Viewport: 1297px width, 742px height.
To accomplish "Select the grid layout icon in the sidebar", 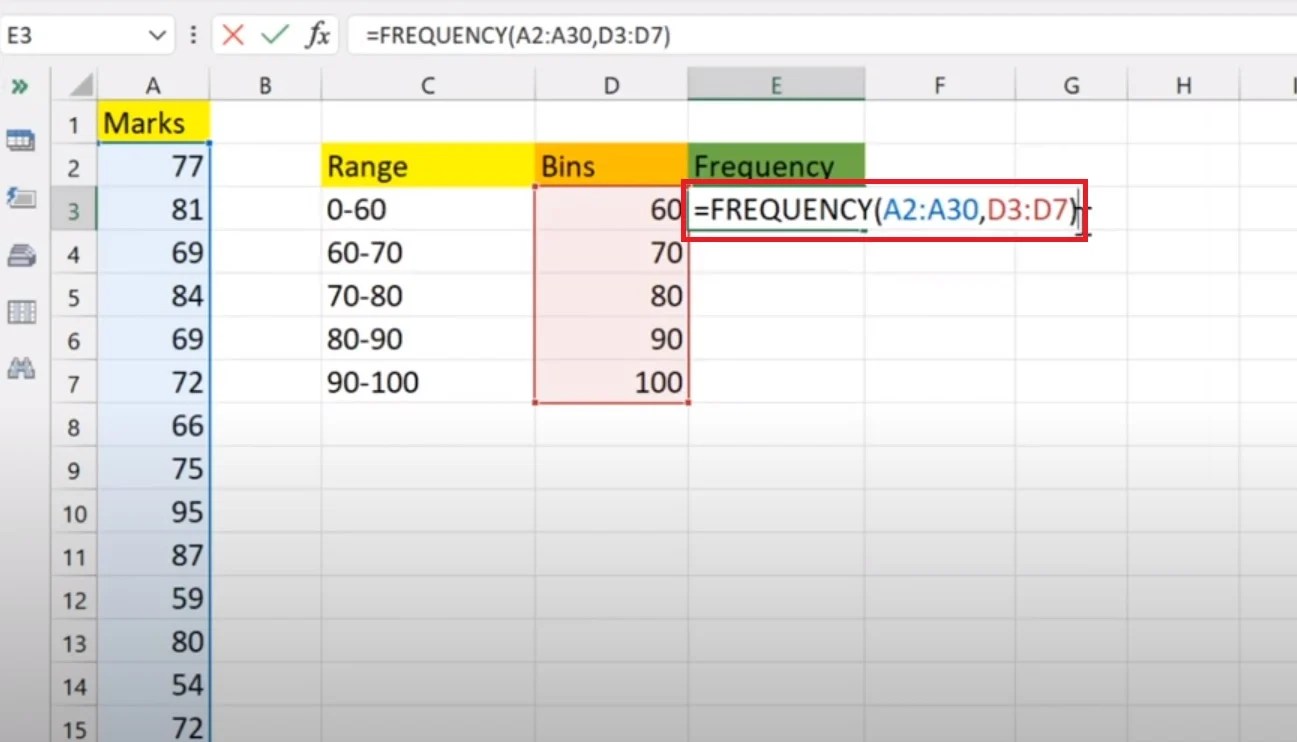I will tap(22, 312).
